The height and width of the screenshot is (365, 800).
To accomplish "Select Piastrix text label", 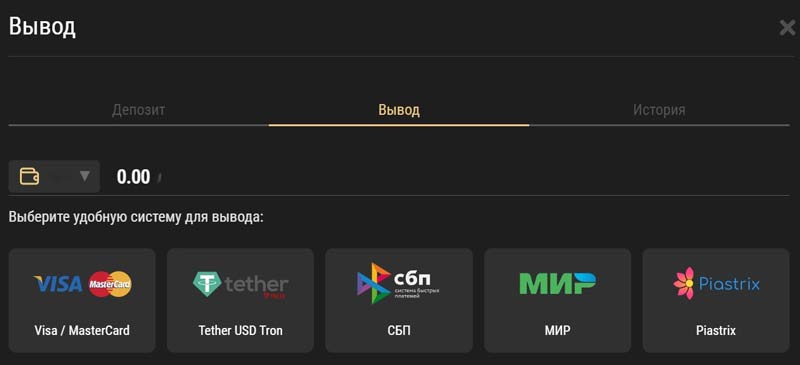I will point(716,330).
